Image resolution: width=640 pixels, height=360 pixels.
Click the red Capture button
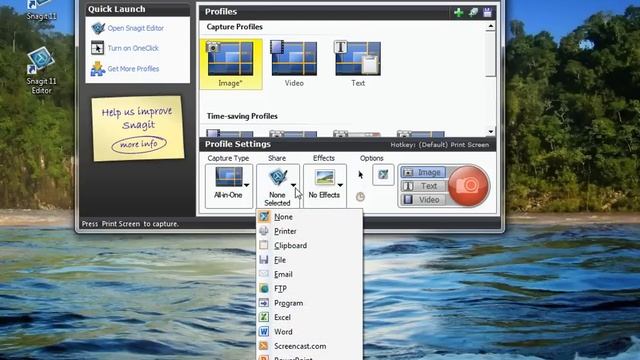click(469, 186)
